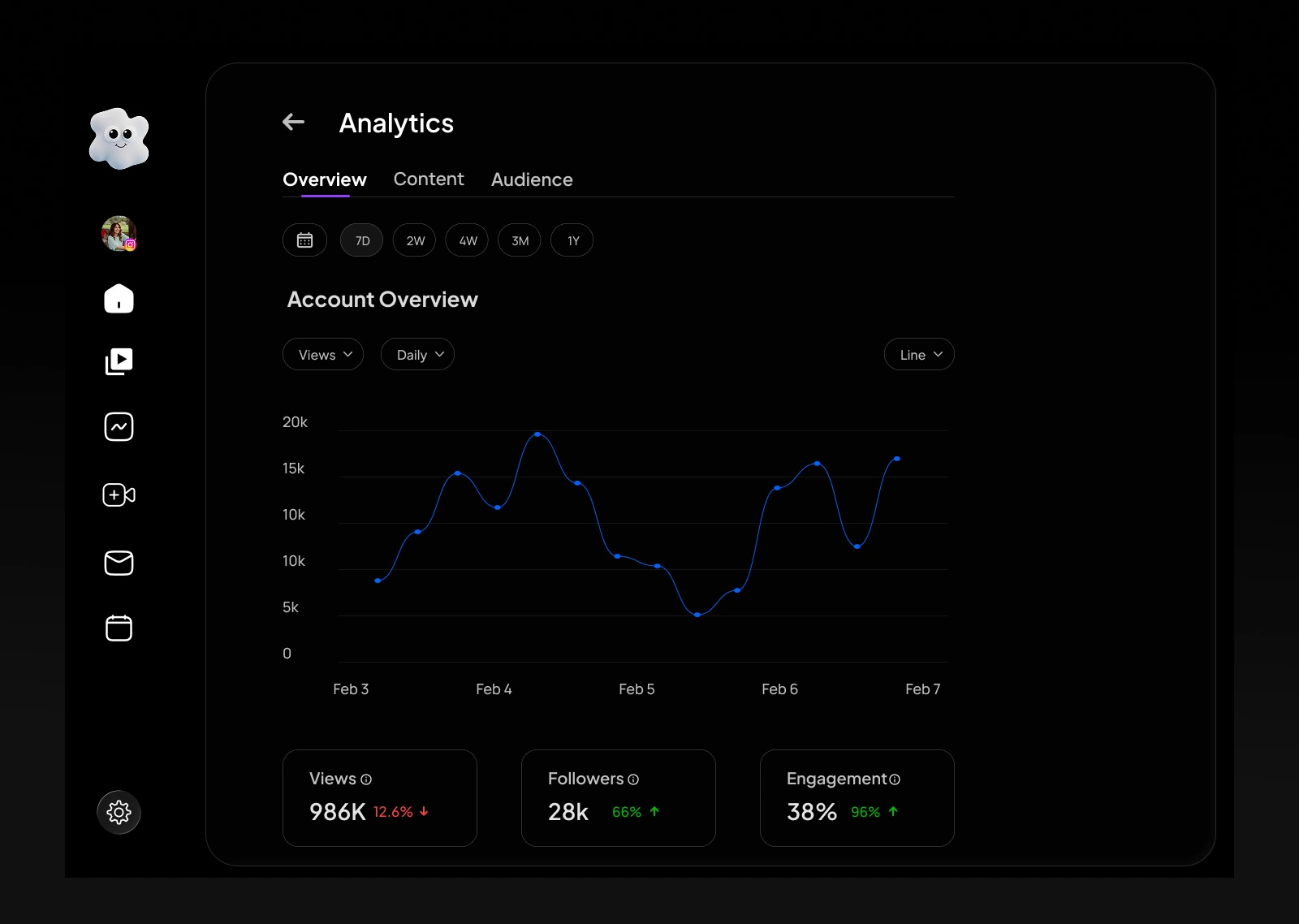Click the peak data point on chart
The height and width of the screenshot is (924, 1299).
click(537, 434)
